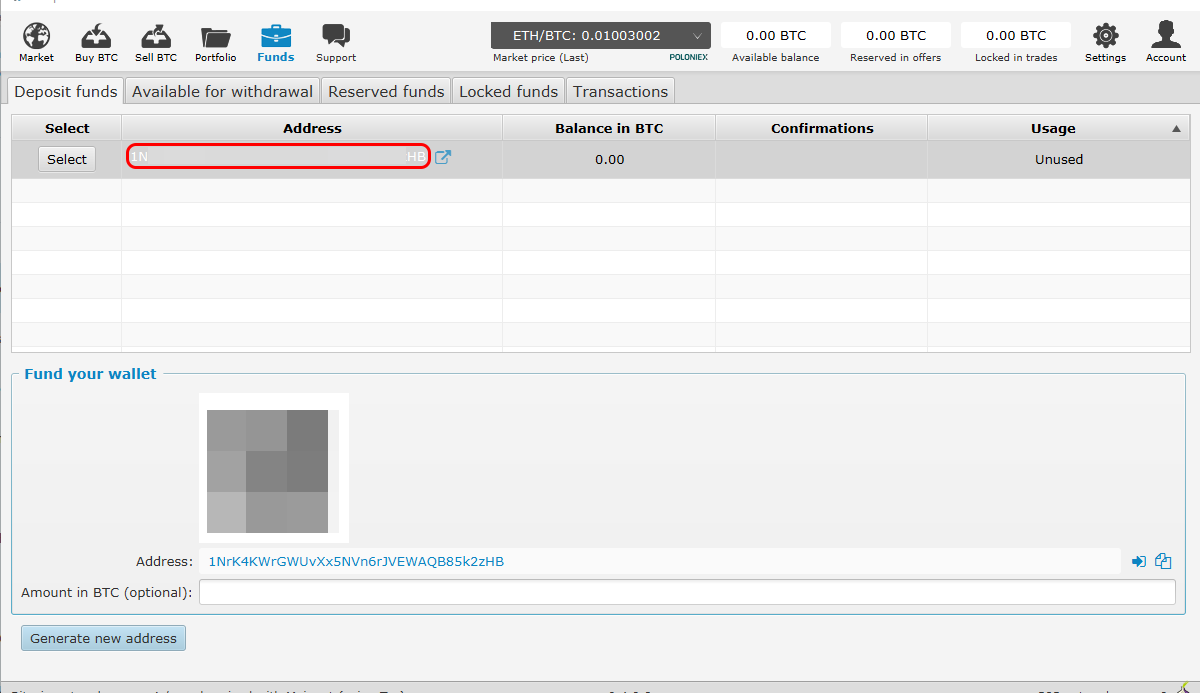Switch to the Deposit funds tab
Viewport: 1200px width, 693px height.
click(66, 91)
